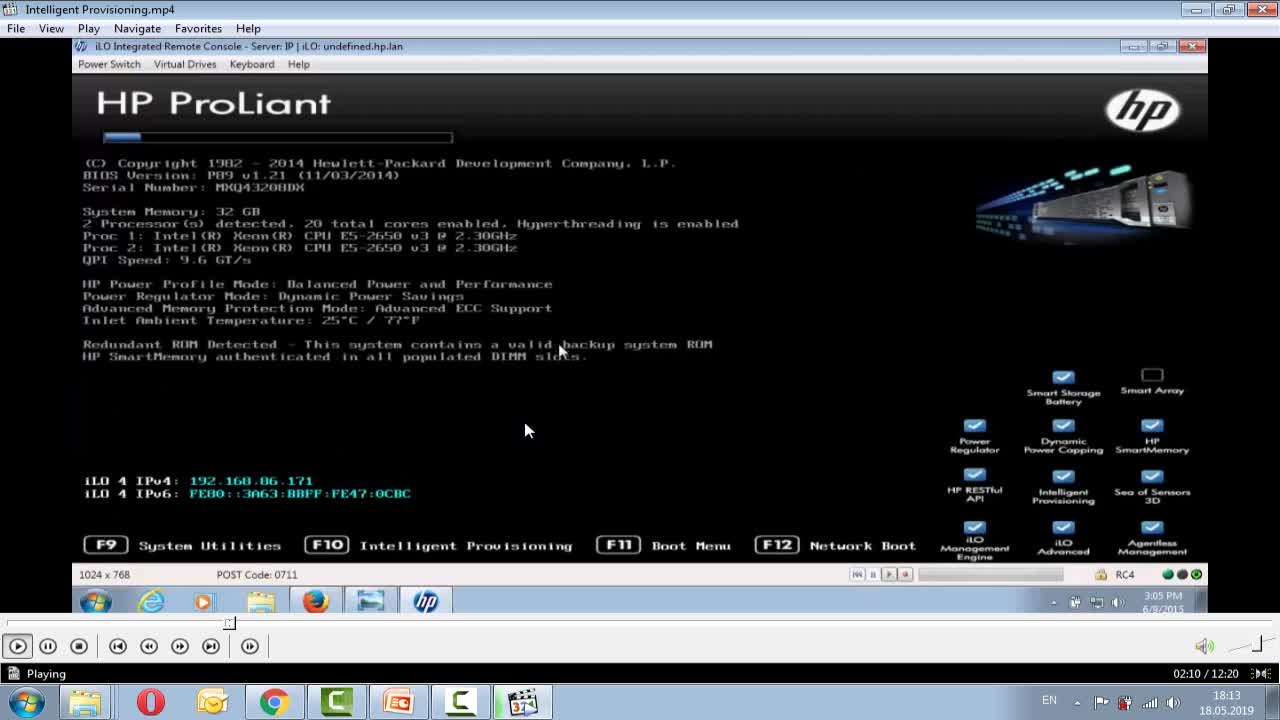Select F12 Network Boot

coord(835,545)
